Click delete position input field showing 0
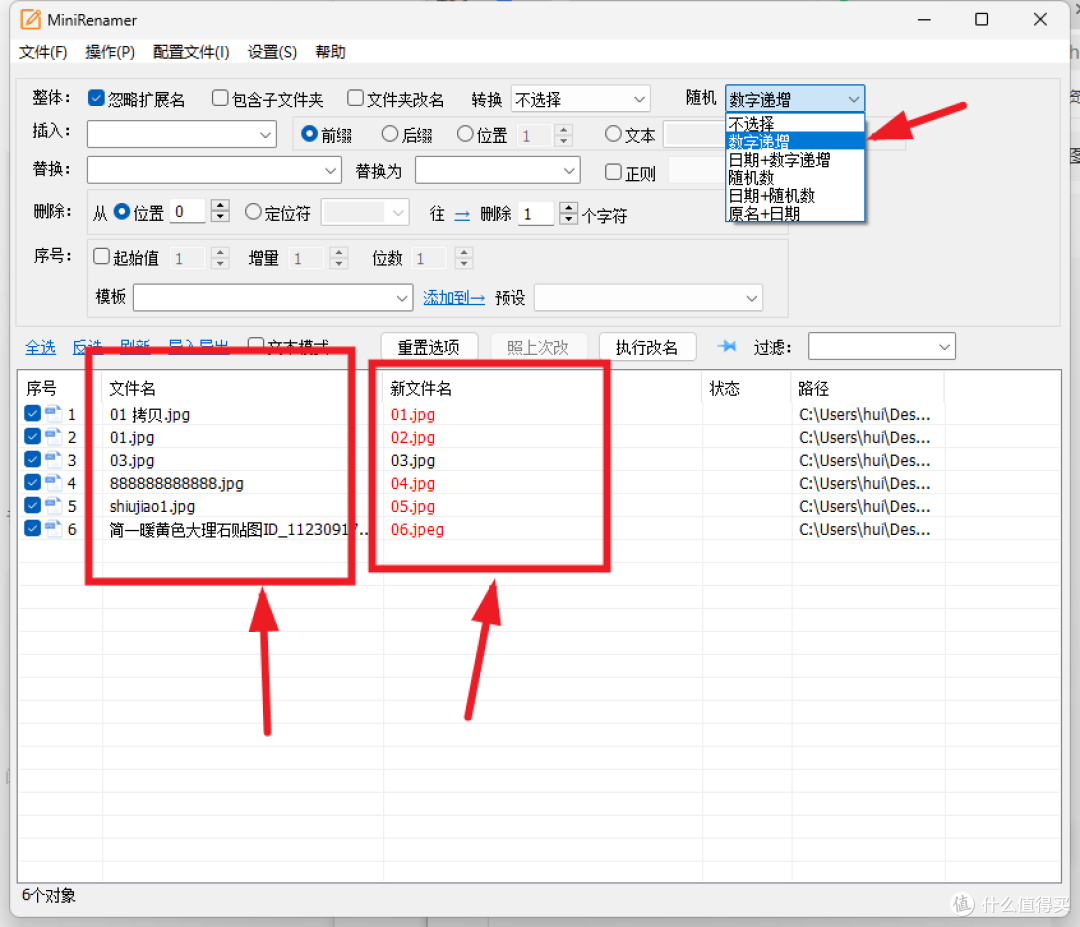This screenshot has height=927, width=1080. click(x=187, y=212)
